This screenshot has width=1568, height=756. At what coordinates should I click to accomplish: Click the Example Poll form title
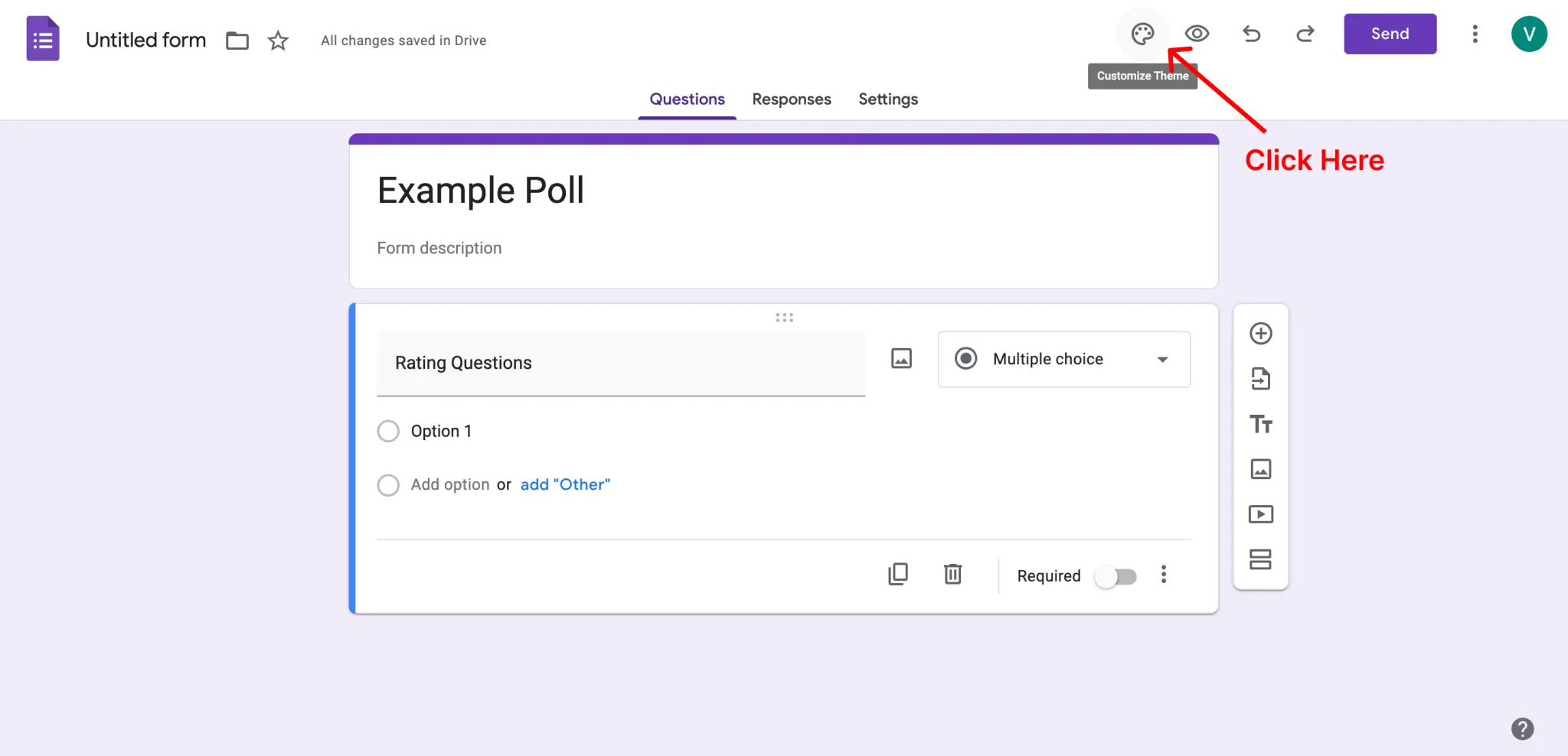[x=481, y=190]
